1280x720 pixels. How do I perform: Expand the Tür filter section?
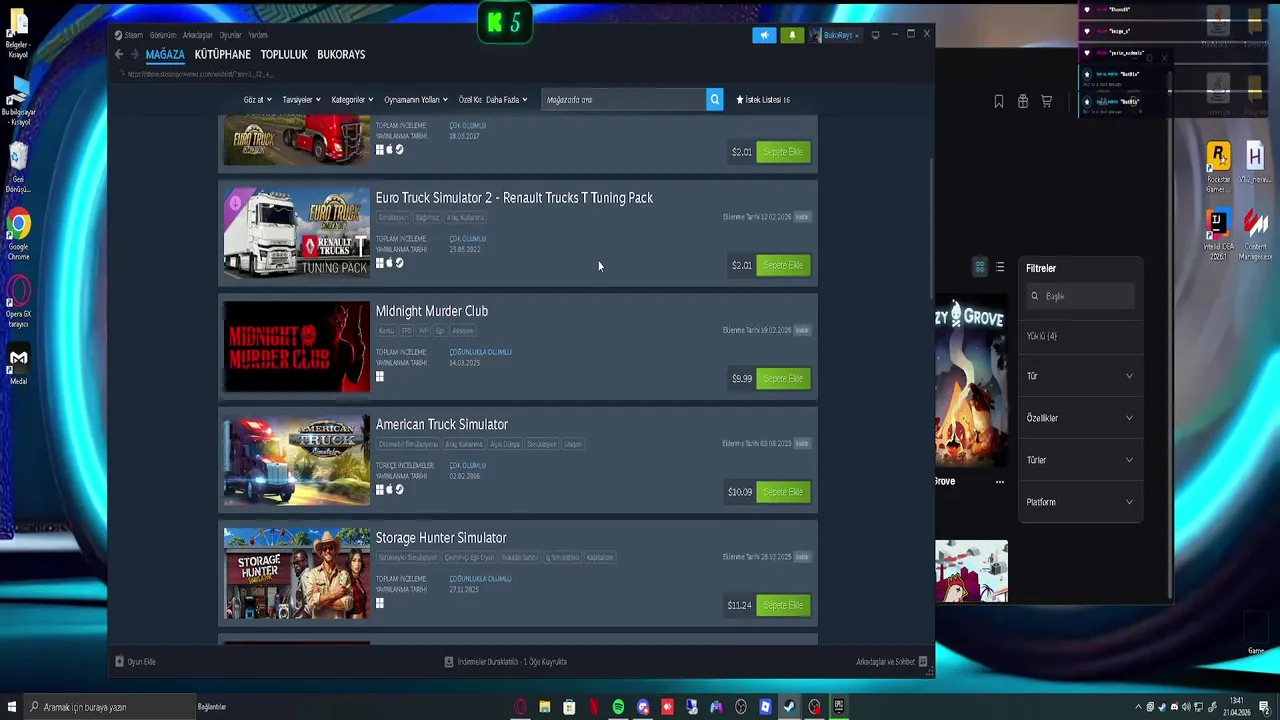tap(1080, 376)
